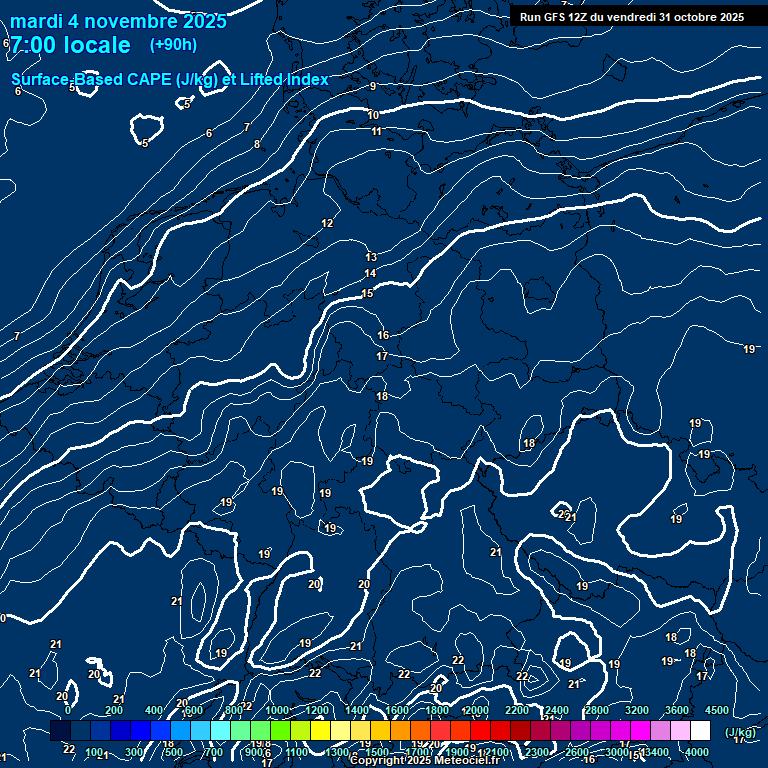Click the contour label '9'
The width and height of the screenshot is (768, 768).
coord(373,86)
